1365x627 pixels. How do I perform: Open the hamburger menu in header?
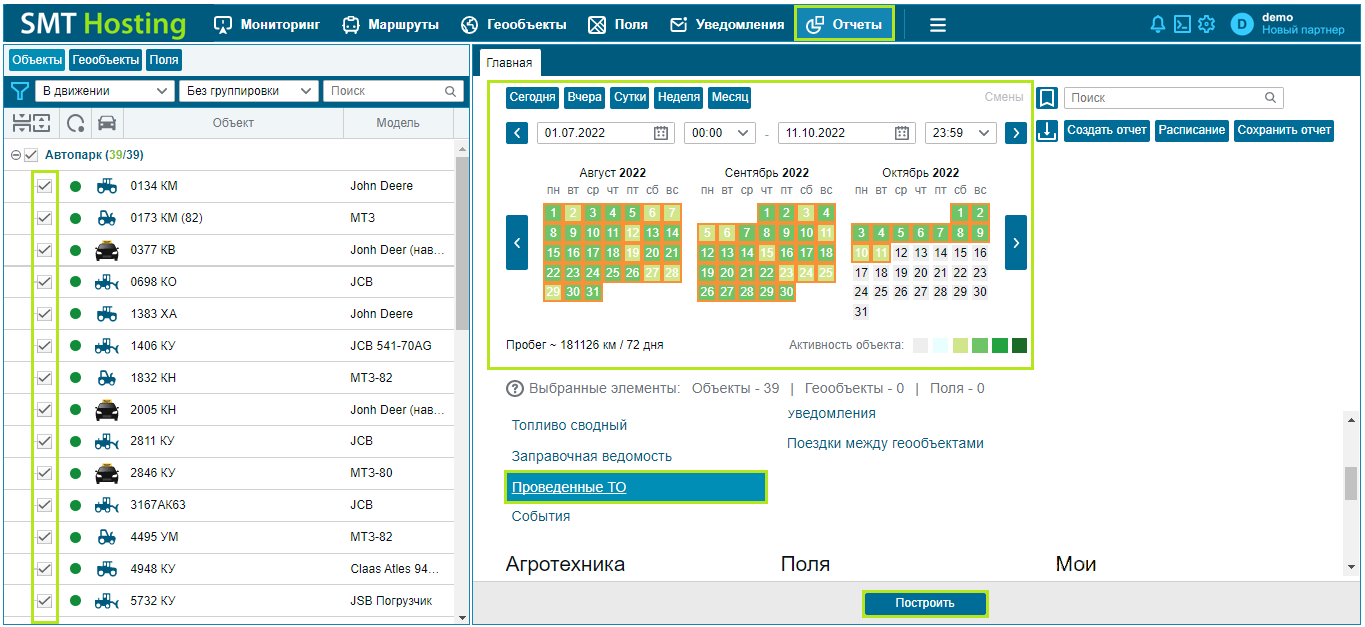coord(937,25)
